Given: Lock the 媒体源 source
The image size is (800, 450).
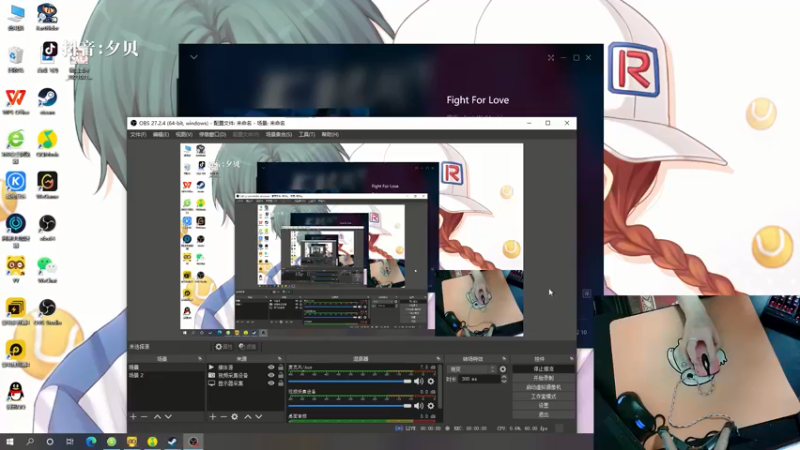Looking at the screenshot, I should (x=281, y=367).
